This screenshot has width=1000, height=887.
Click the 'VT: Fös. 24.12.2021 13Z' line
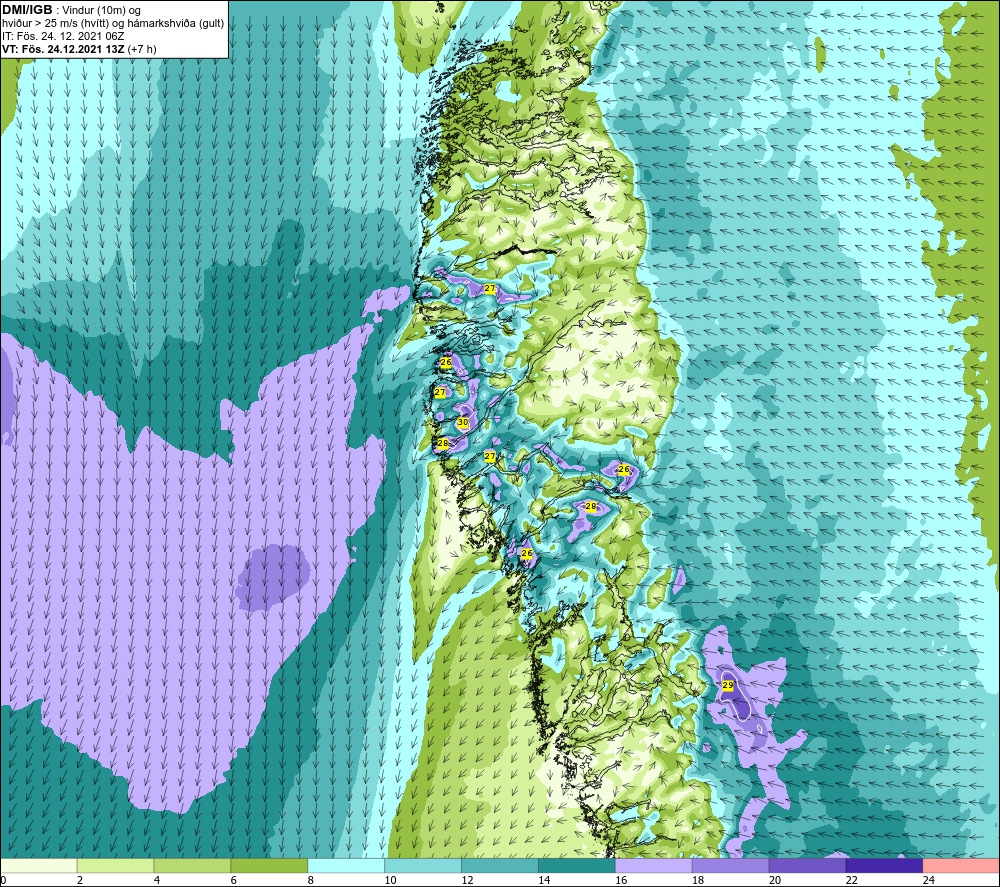(64, 49)
